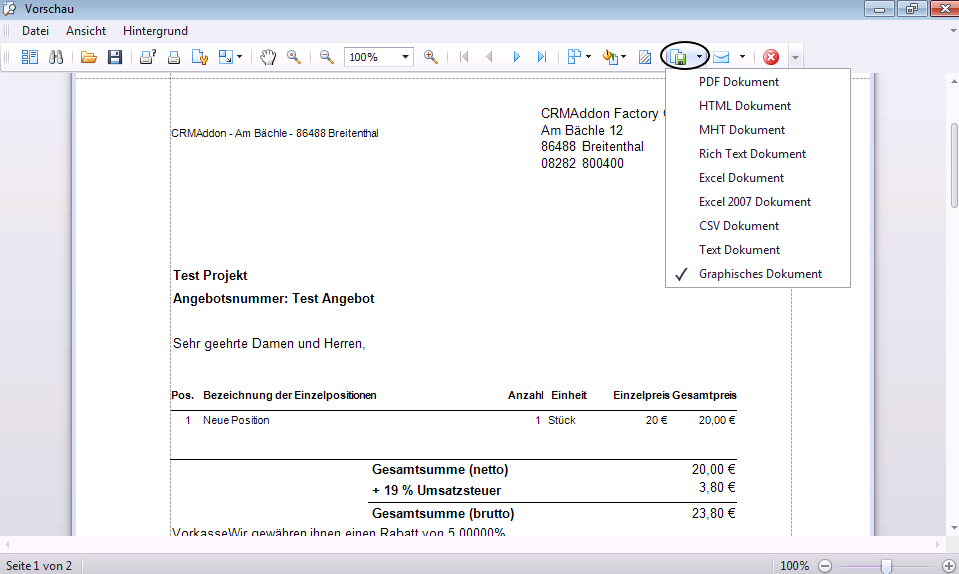959x574 pixels.
Task: Click the red close preview icon
Action: coord(771,57)
